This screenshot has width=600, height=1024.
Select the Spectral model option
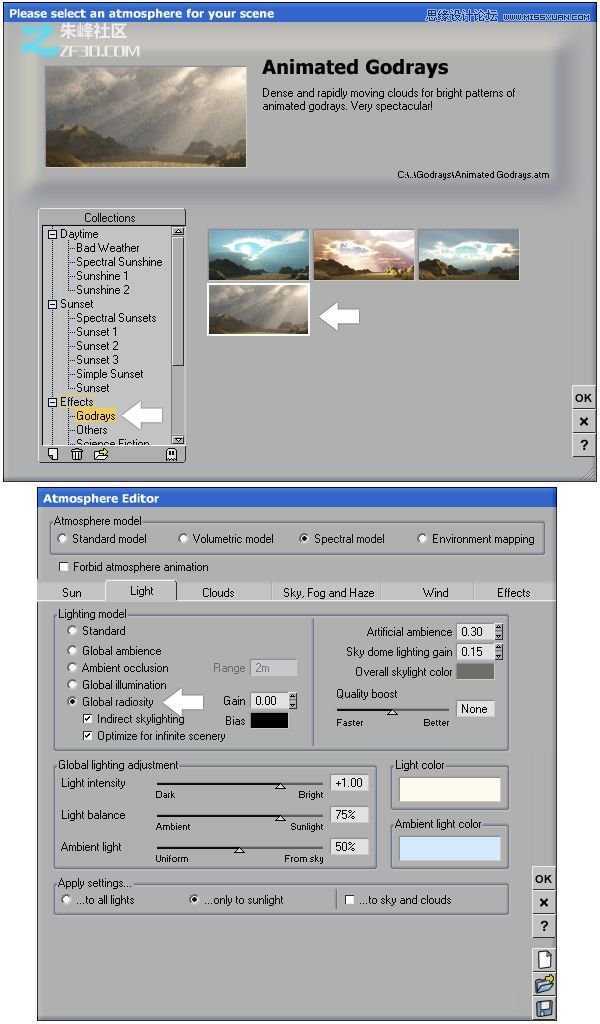(304, 539)
